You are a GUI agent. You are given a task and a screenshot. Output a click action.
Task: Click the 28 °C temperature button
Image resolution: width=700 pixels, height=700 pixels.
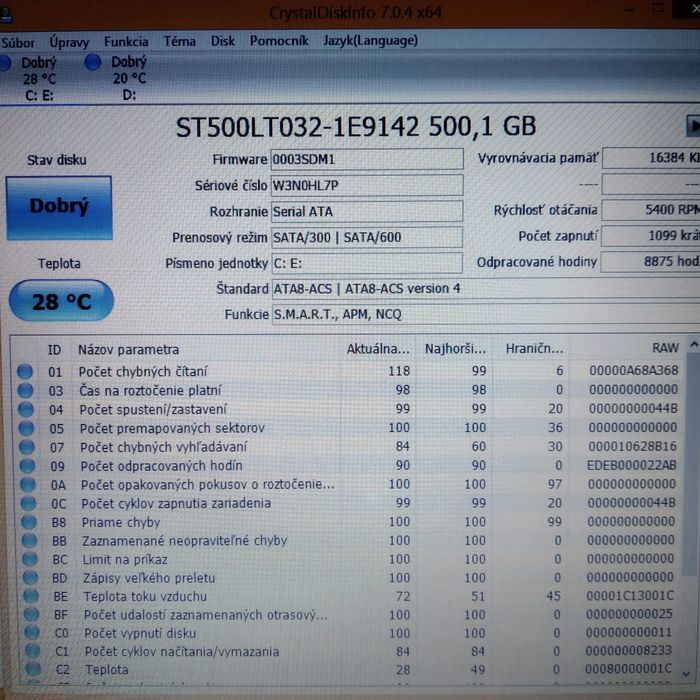[x=61, y=301]
